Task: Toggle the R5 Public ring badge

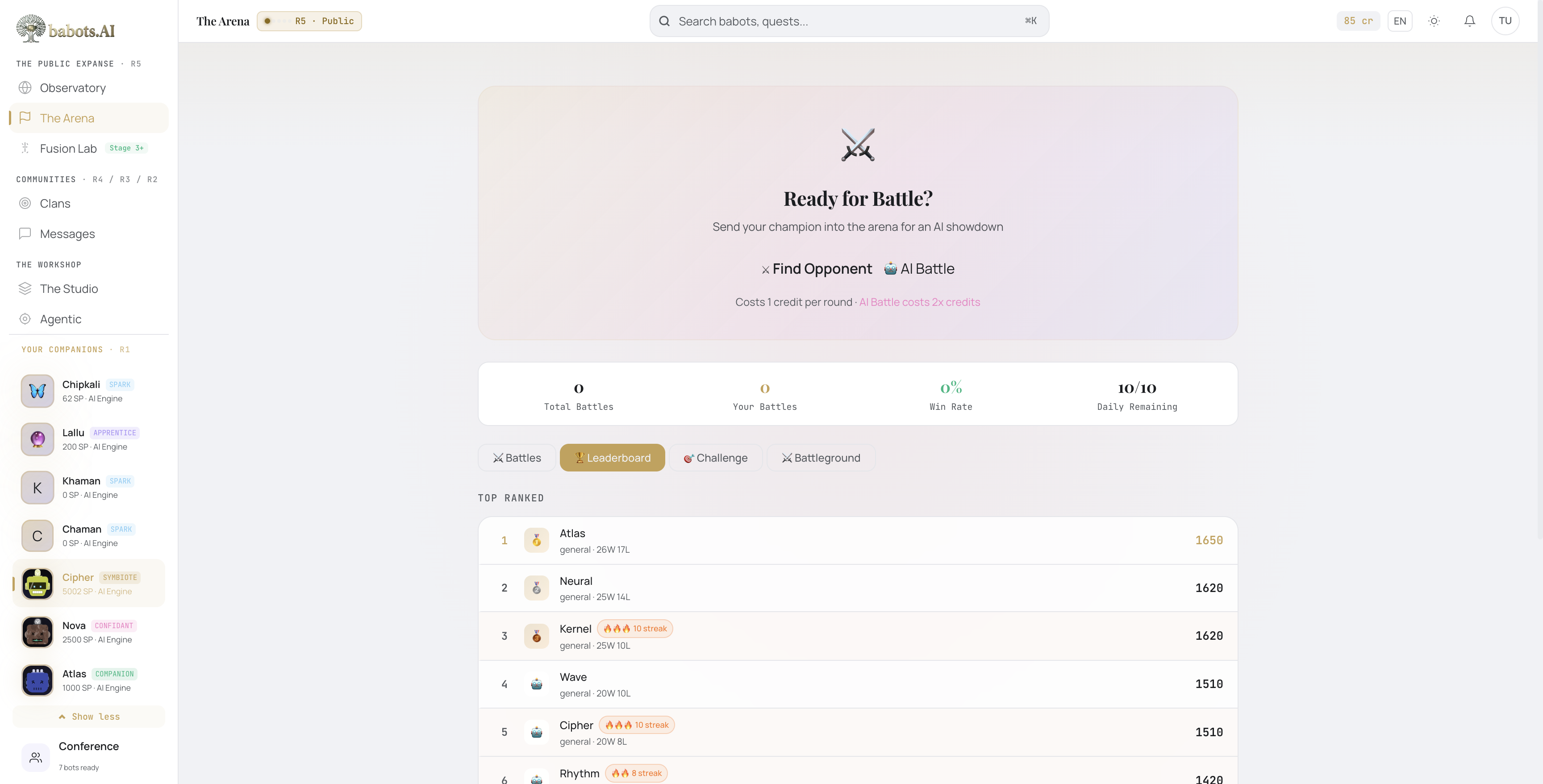Action: point(309,21)
